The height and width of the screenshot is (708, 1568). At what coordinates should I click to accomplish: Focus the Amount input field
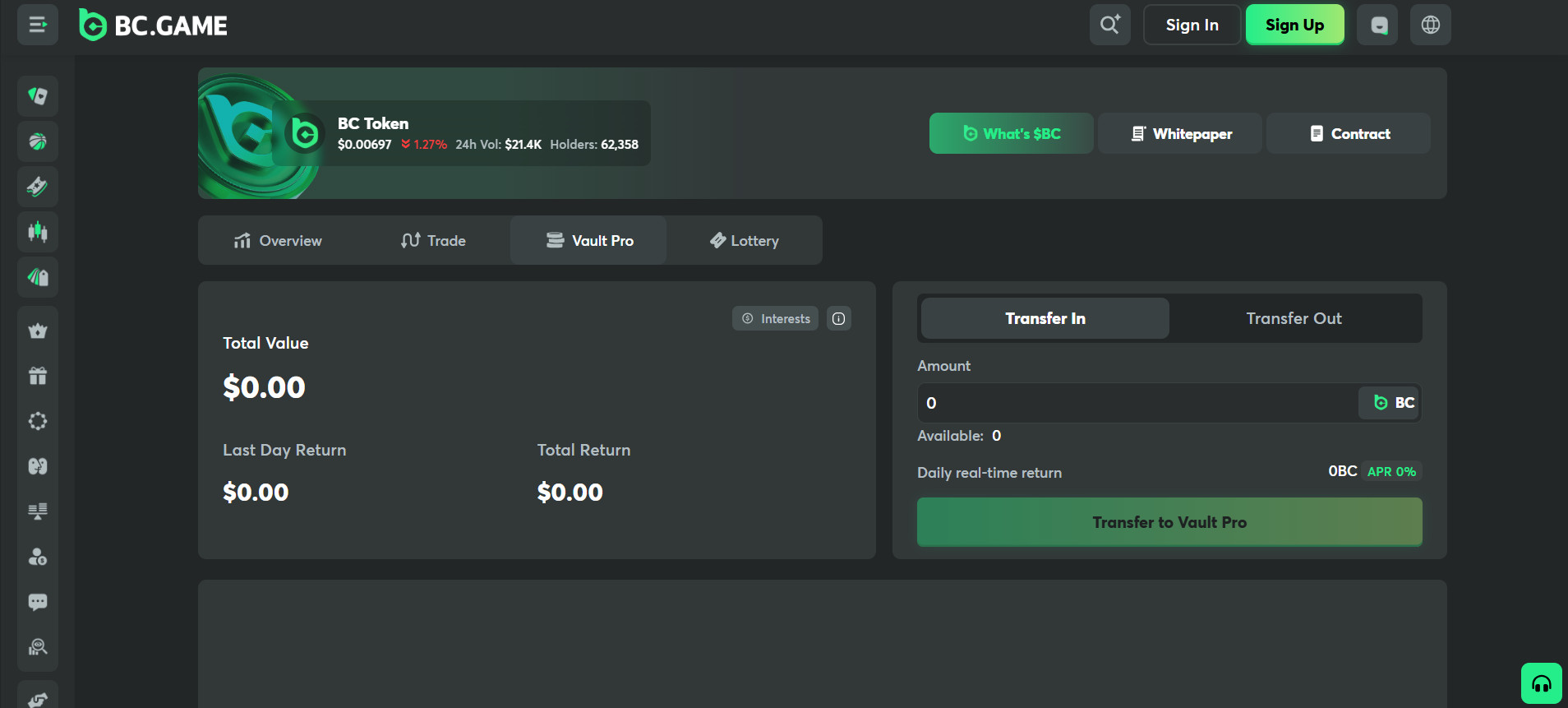coord(1134,403)
